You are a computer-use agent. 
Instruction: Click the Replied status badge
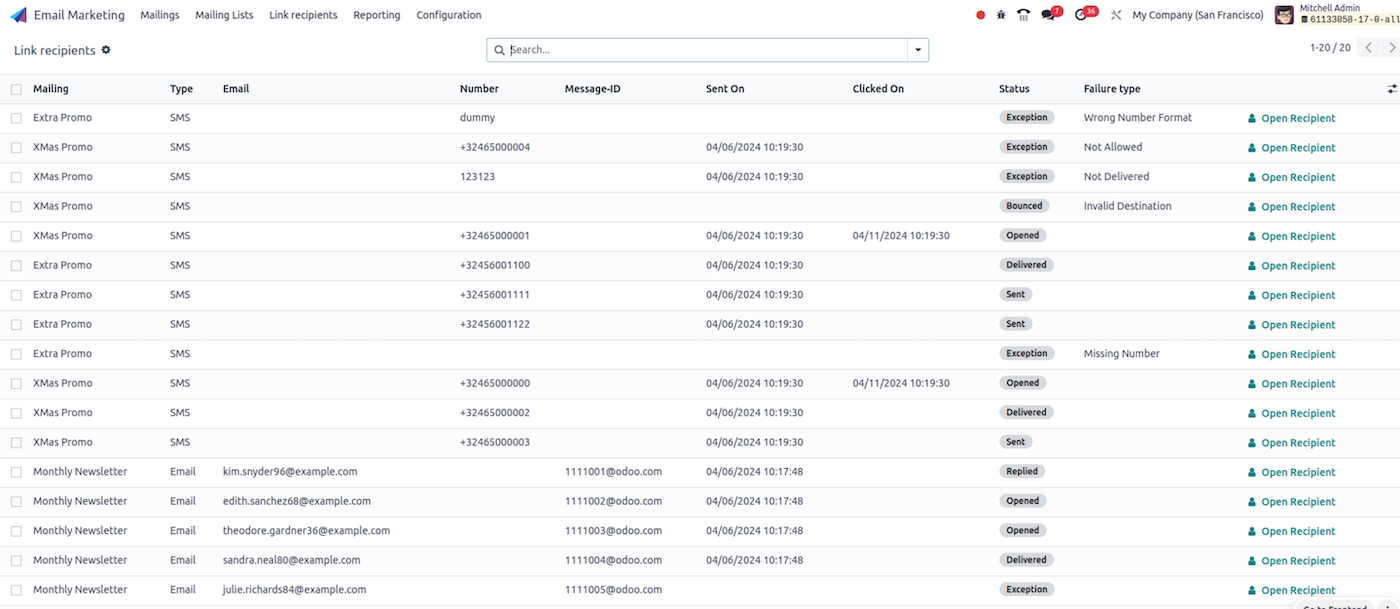(x=1022, y=471)
